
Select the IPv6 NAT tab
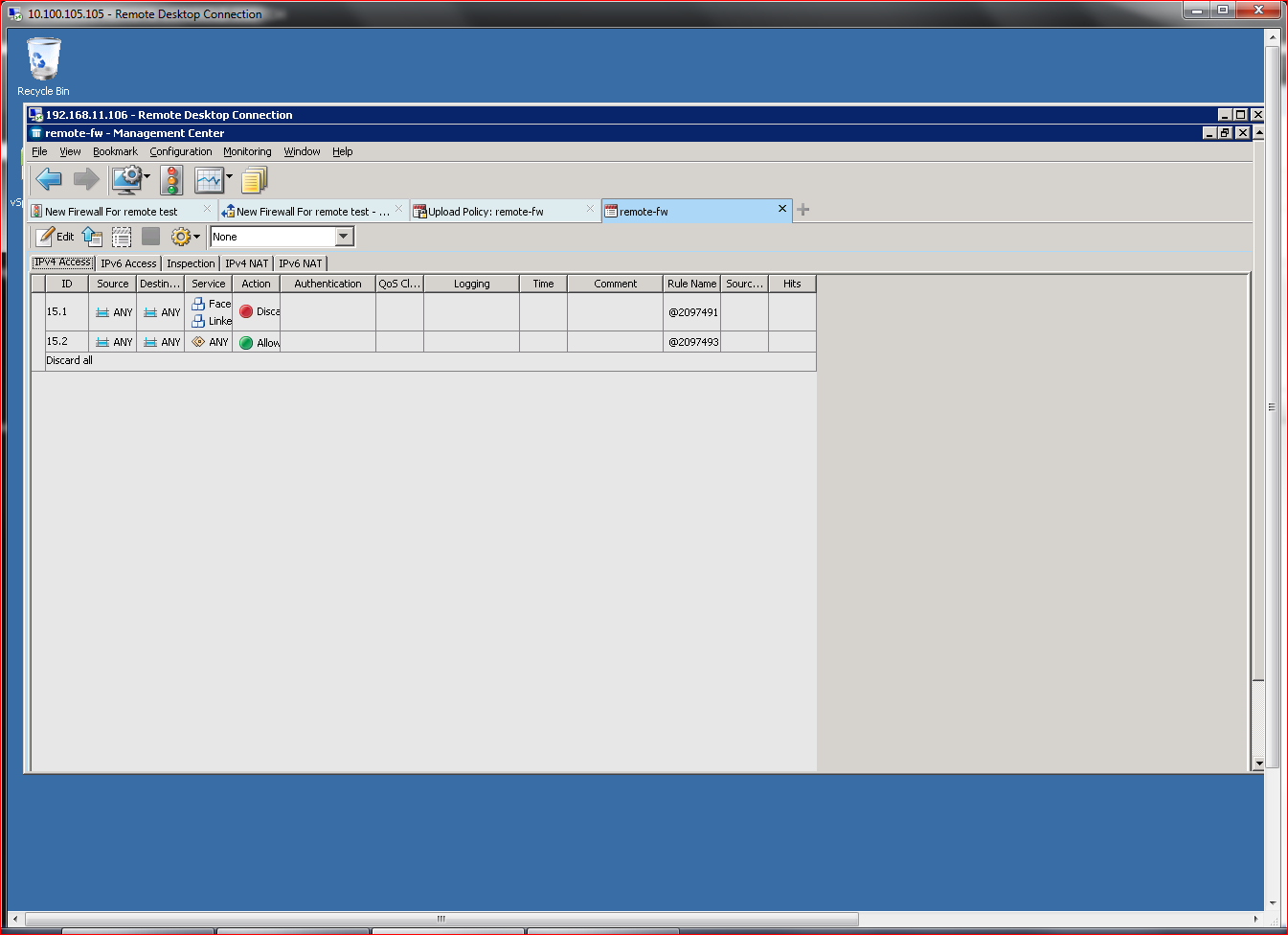(x=301, y=263)
